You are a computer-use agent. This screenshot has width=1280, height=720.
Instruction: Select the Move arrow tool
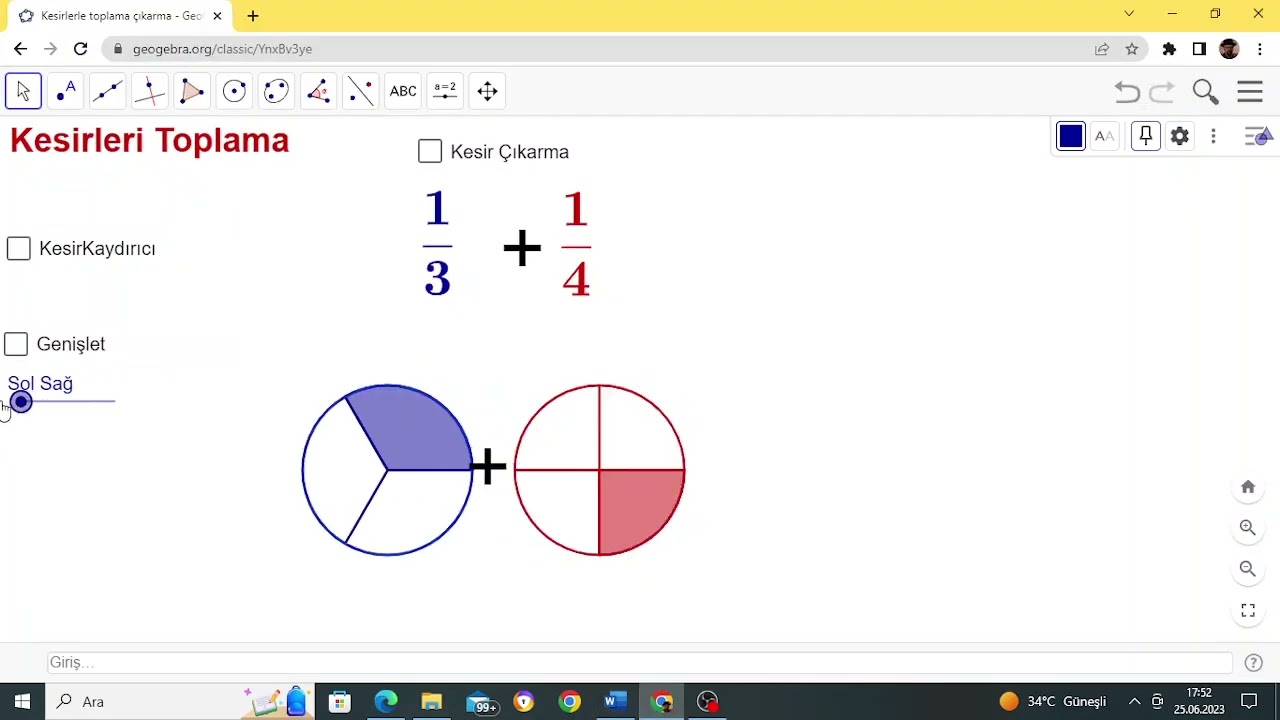[23, 91]
